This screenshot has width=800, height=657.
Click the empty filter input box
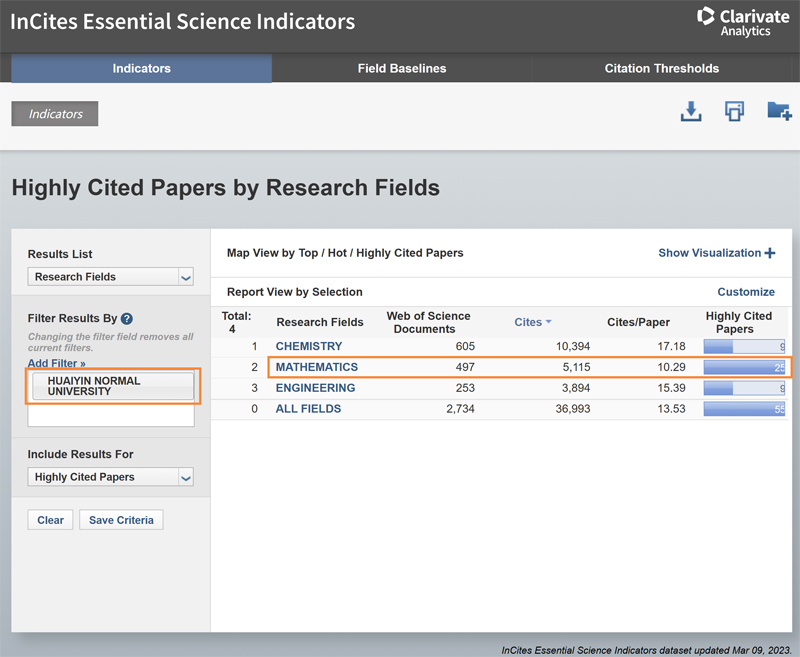(110, 416)
